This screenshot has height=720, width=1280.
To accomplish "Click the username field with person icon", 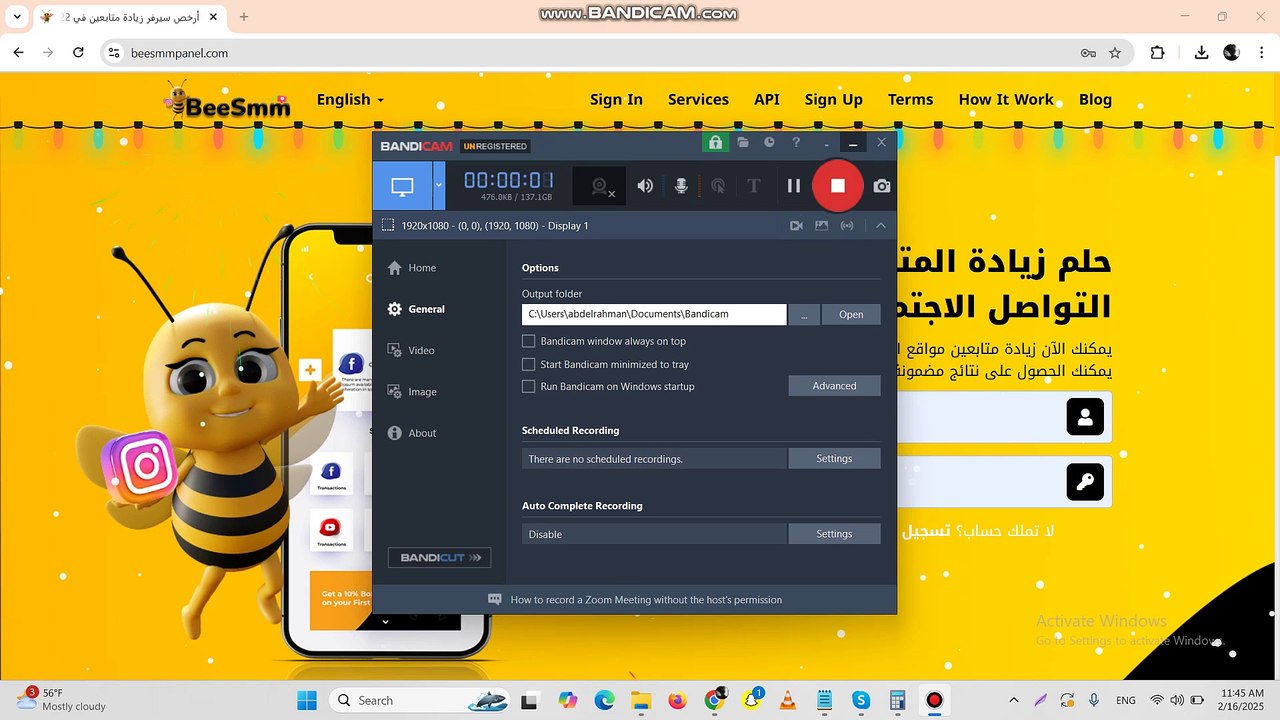I will [1005, 416].
